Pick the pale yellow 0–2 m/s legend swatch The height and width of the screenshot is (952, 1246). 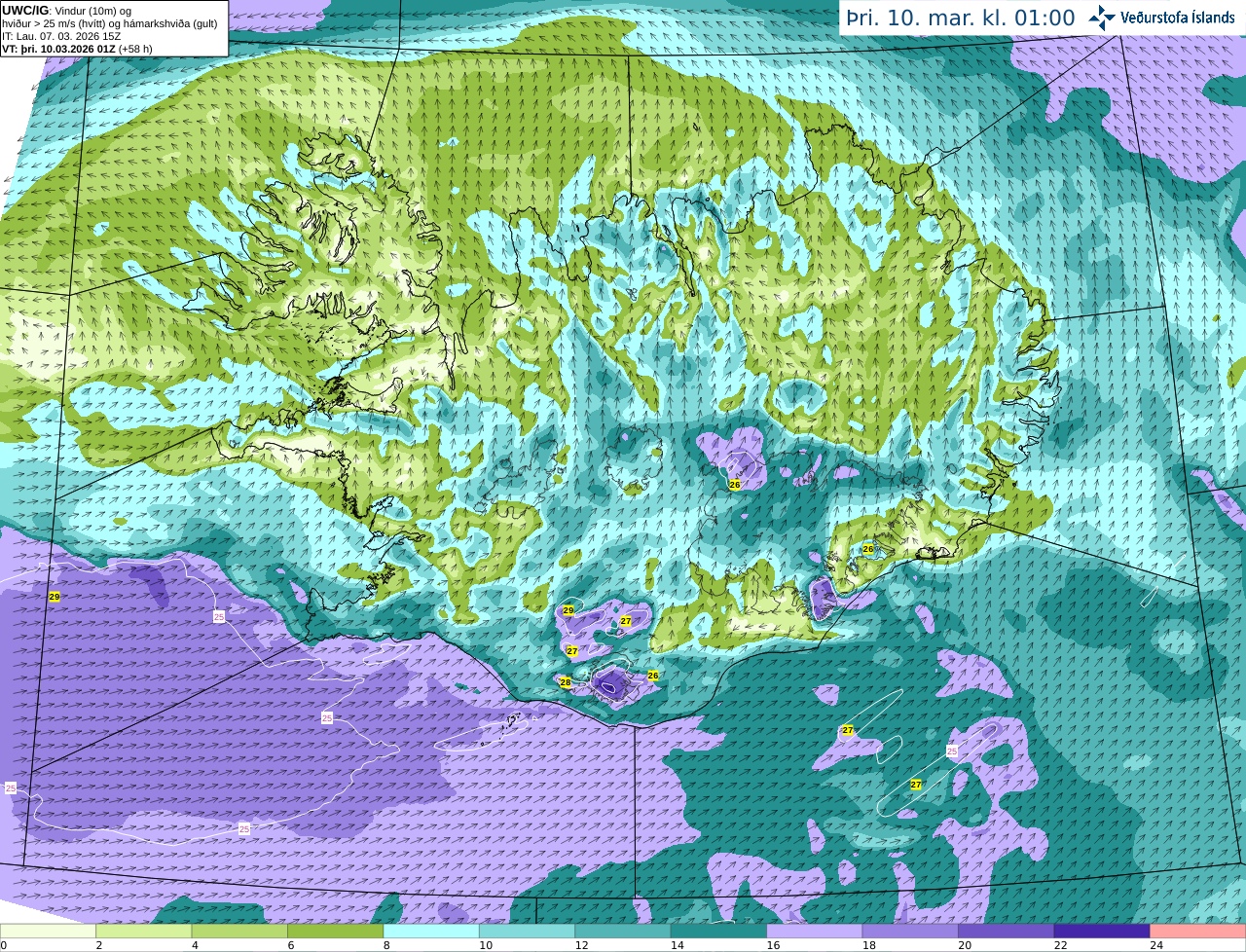(x=49, y=932)
